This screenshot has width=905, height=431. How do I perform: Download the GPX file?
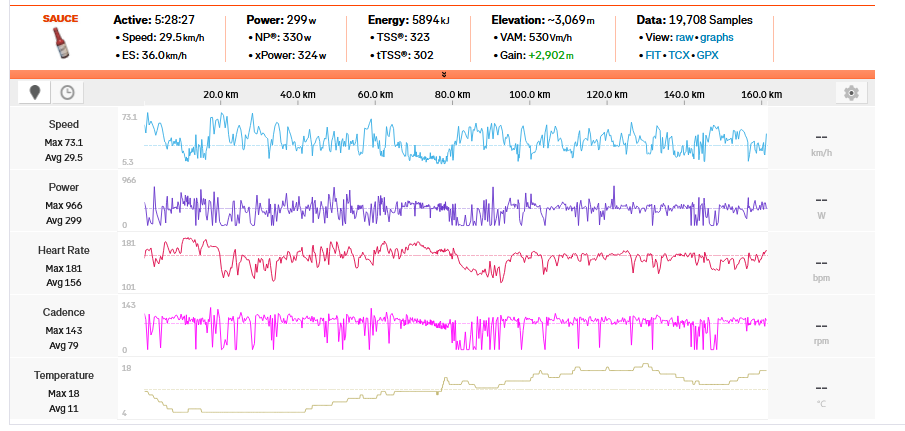[708, 56]
